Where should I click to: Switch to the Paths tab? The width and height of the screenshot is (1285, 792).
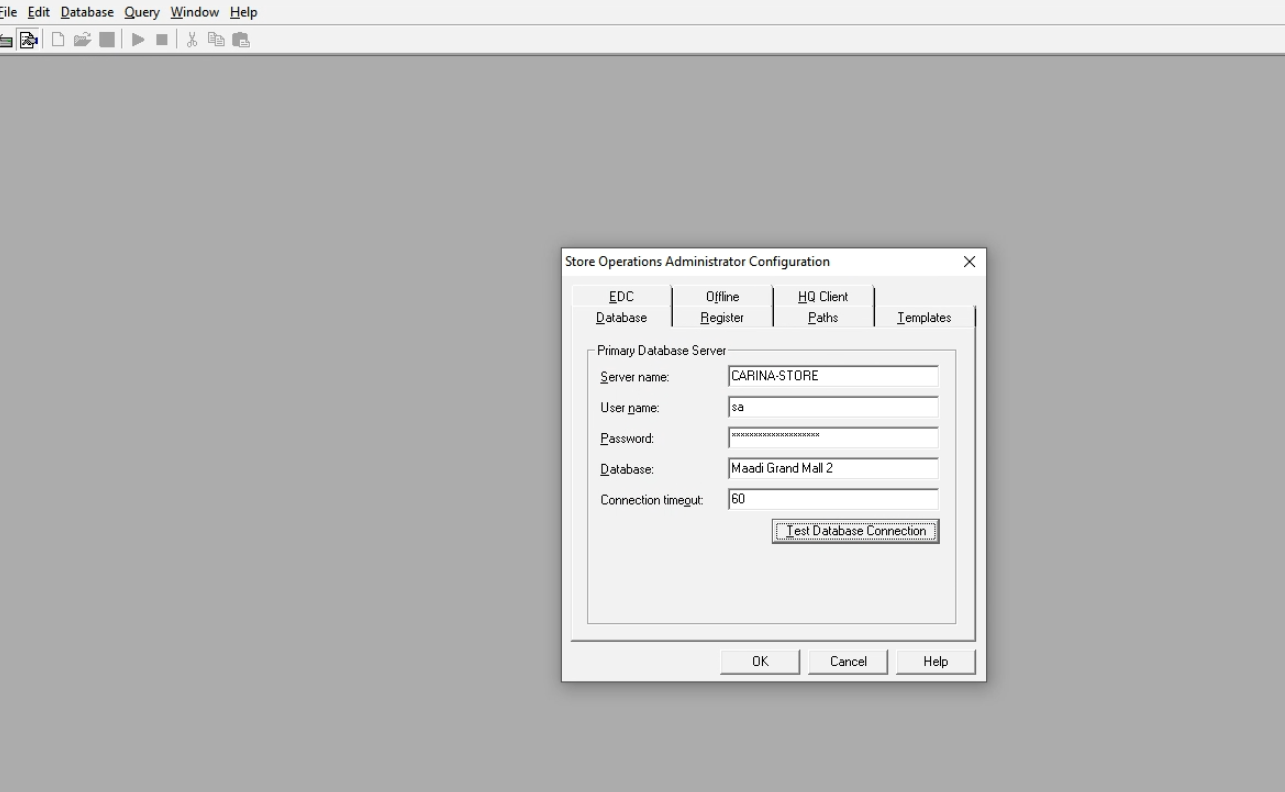pyautogui.click(x=823, y=317)
